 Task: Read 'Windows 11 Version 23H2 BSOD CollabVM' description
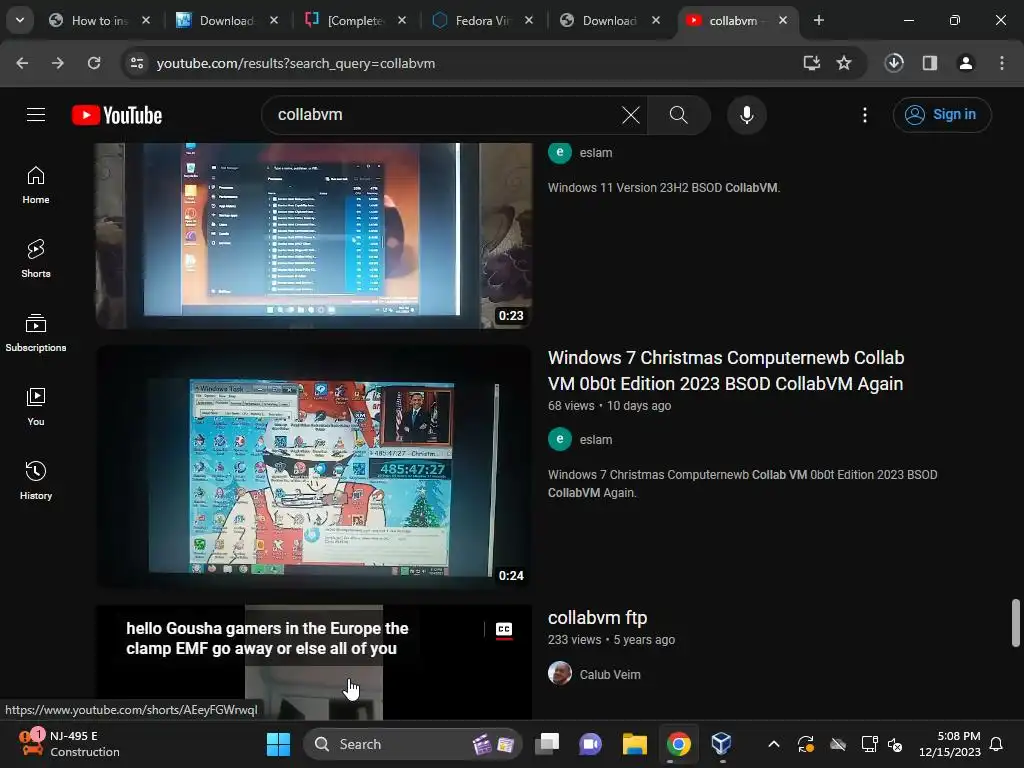(x=664, y=188)
